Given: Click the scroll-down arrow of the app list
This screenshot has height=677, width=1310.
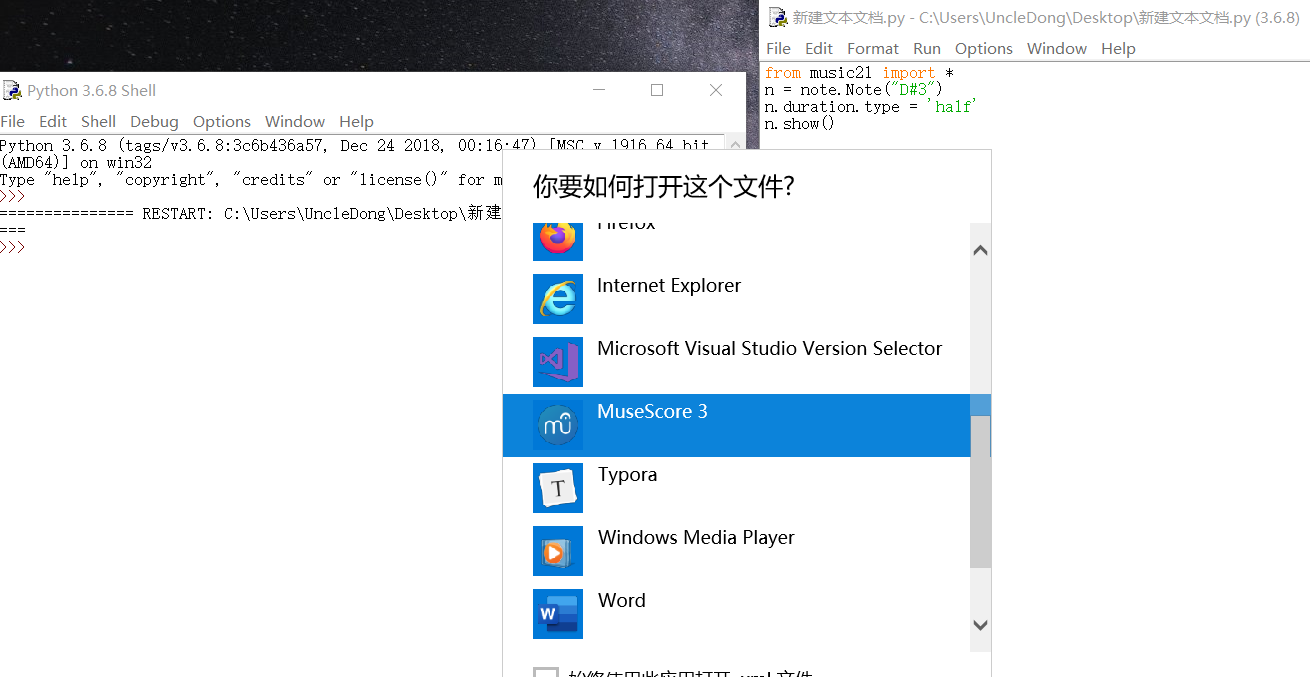Looking at the screenshot, I should pos(980,623).
